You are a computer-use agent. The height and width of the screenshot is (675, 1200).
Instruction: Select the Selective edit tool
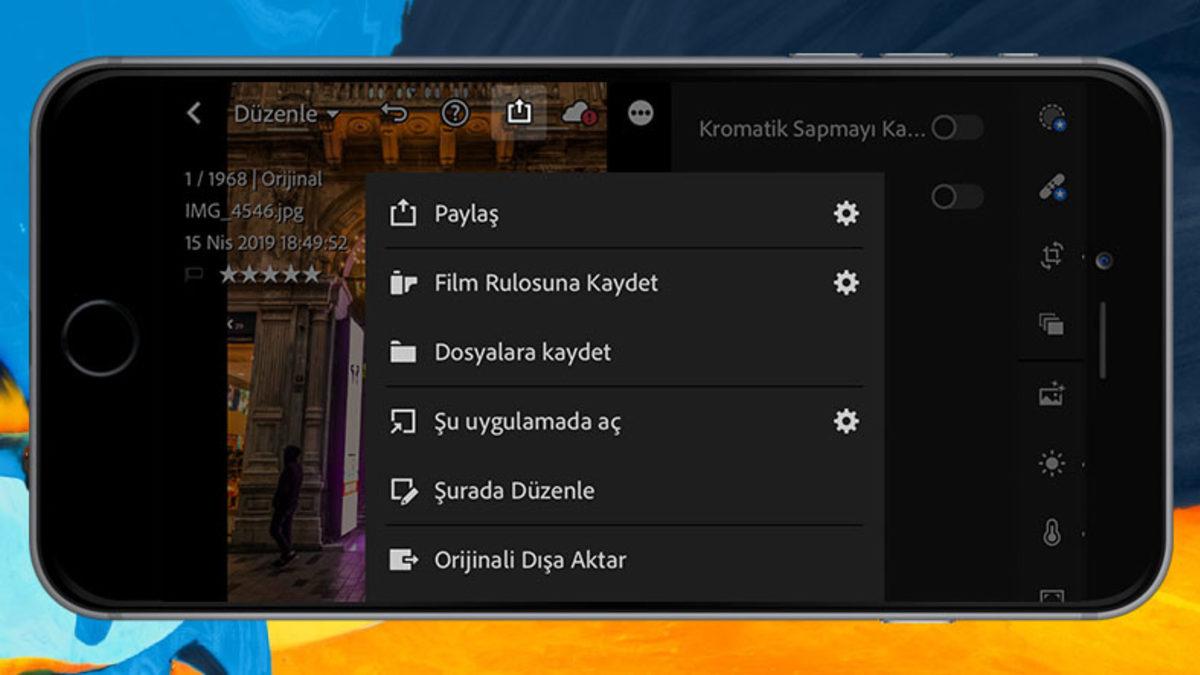click(1048, 116)
